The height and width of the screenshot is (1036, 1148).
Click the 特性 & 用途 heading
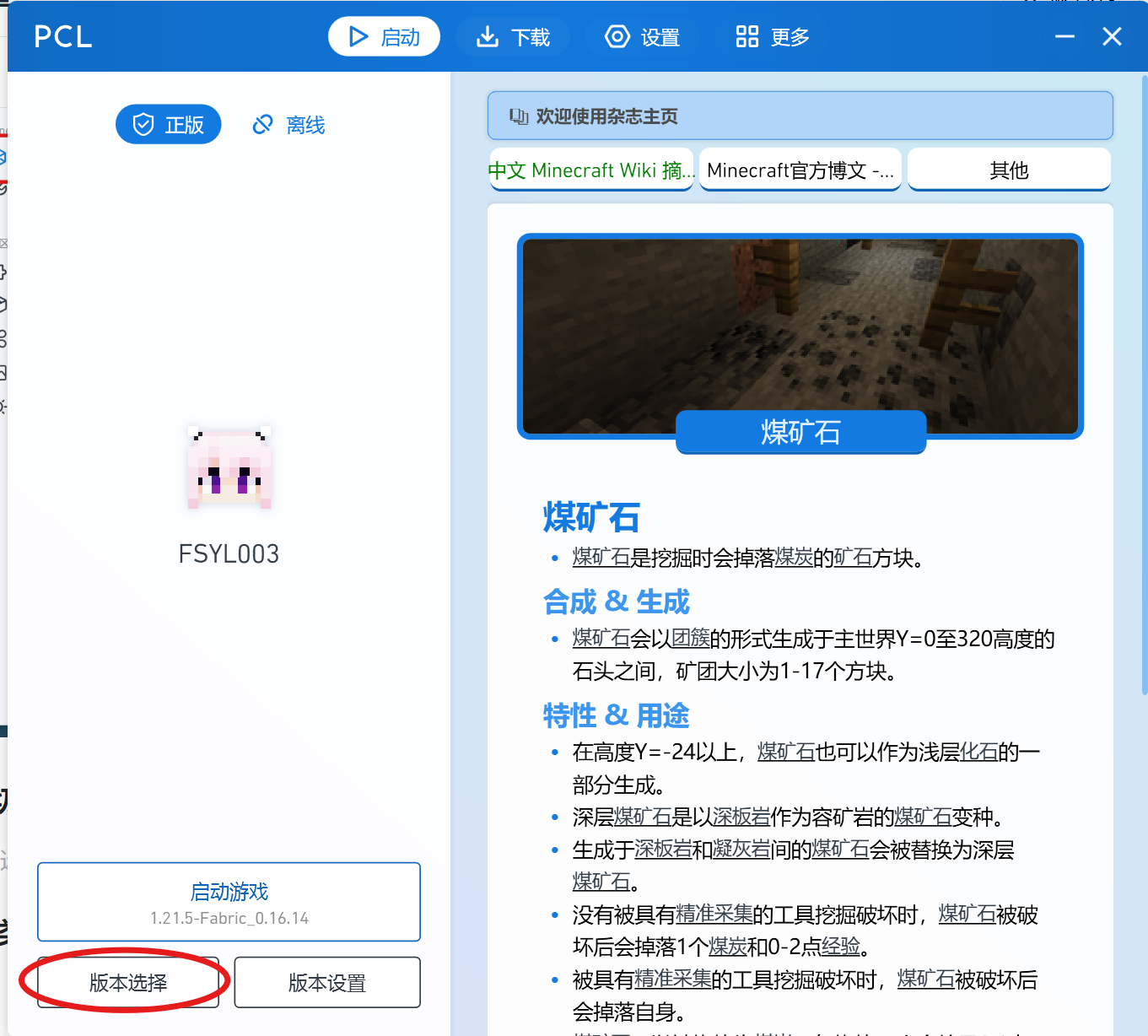coord(617,715)
